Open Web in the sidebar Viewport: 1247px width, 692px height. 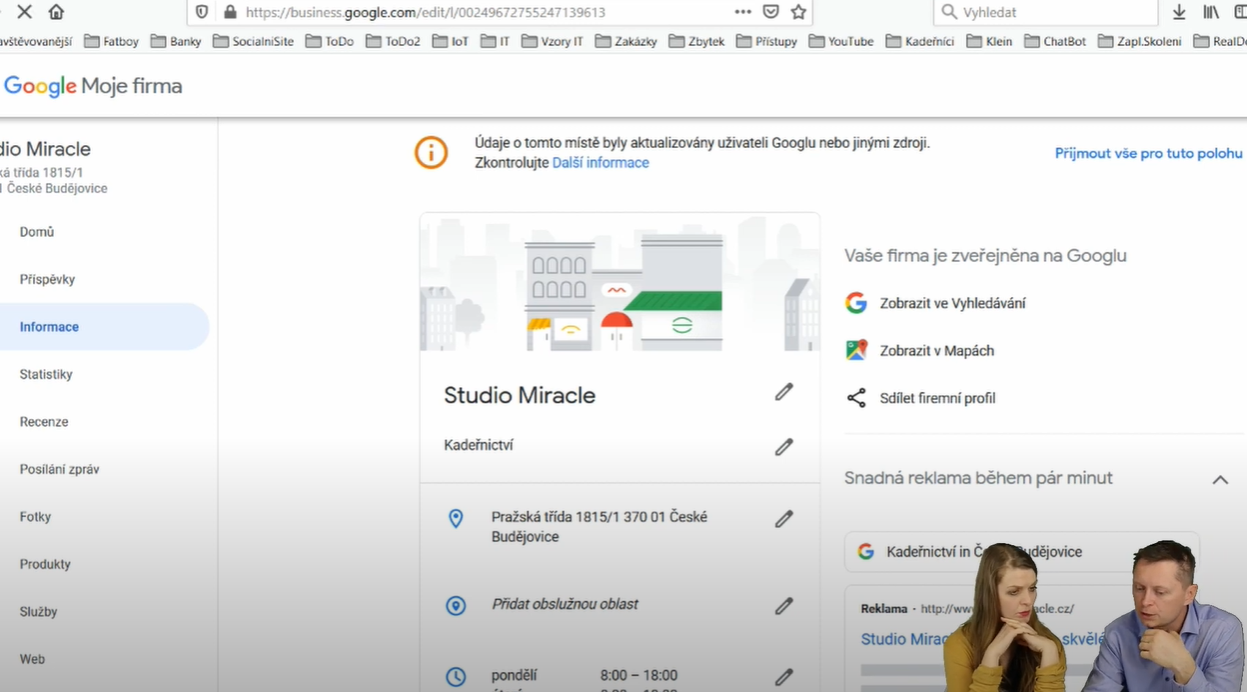click(x=32, y=659)
